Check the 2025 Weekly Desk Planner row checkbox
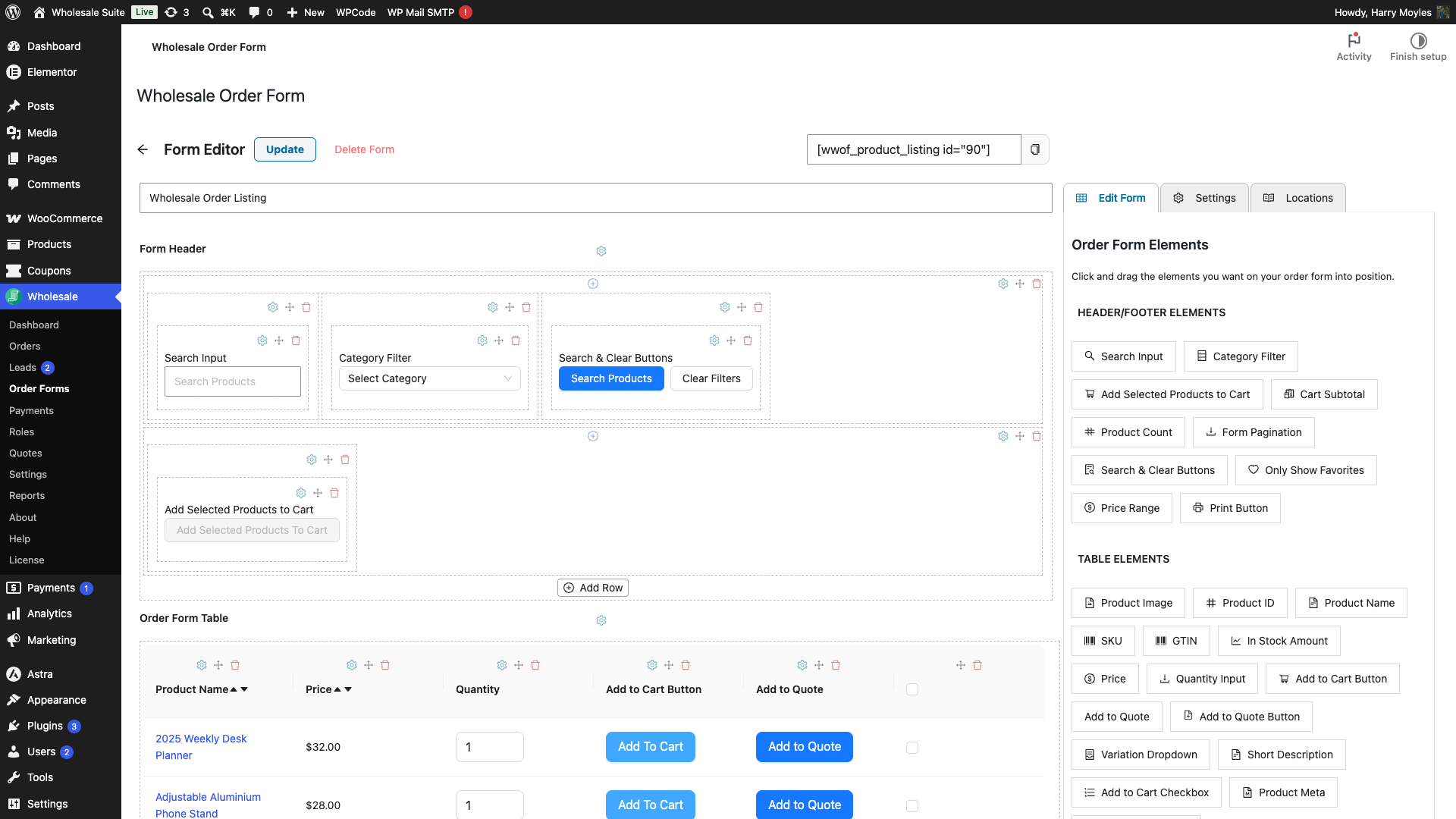 (x=912, y=748)
